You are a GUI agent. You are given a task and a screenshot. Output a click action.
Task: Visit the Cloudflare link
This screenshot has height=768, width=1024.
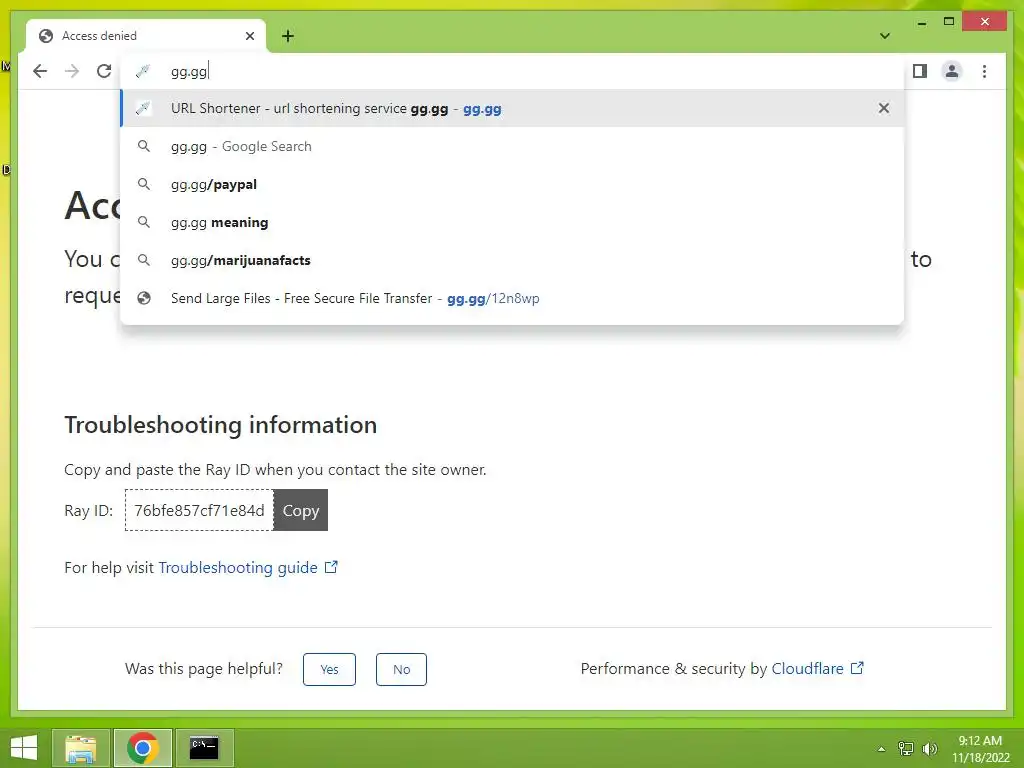click(807, 669)
